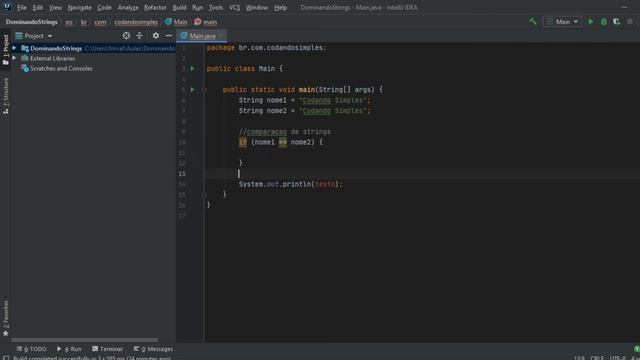Open the Navigate menu
The width and height of the screenshot is (640, 360).
pyautogui.click(x=80, y=7)
